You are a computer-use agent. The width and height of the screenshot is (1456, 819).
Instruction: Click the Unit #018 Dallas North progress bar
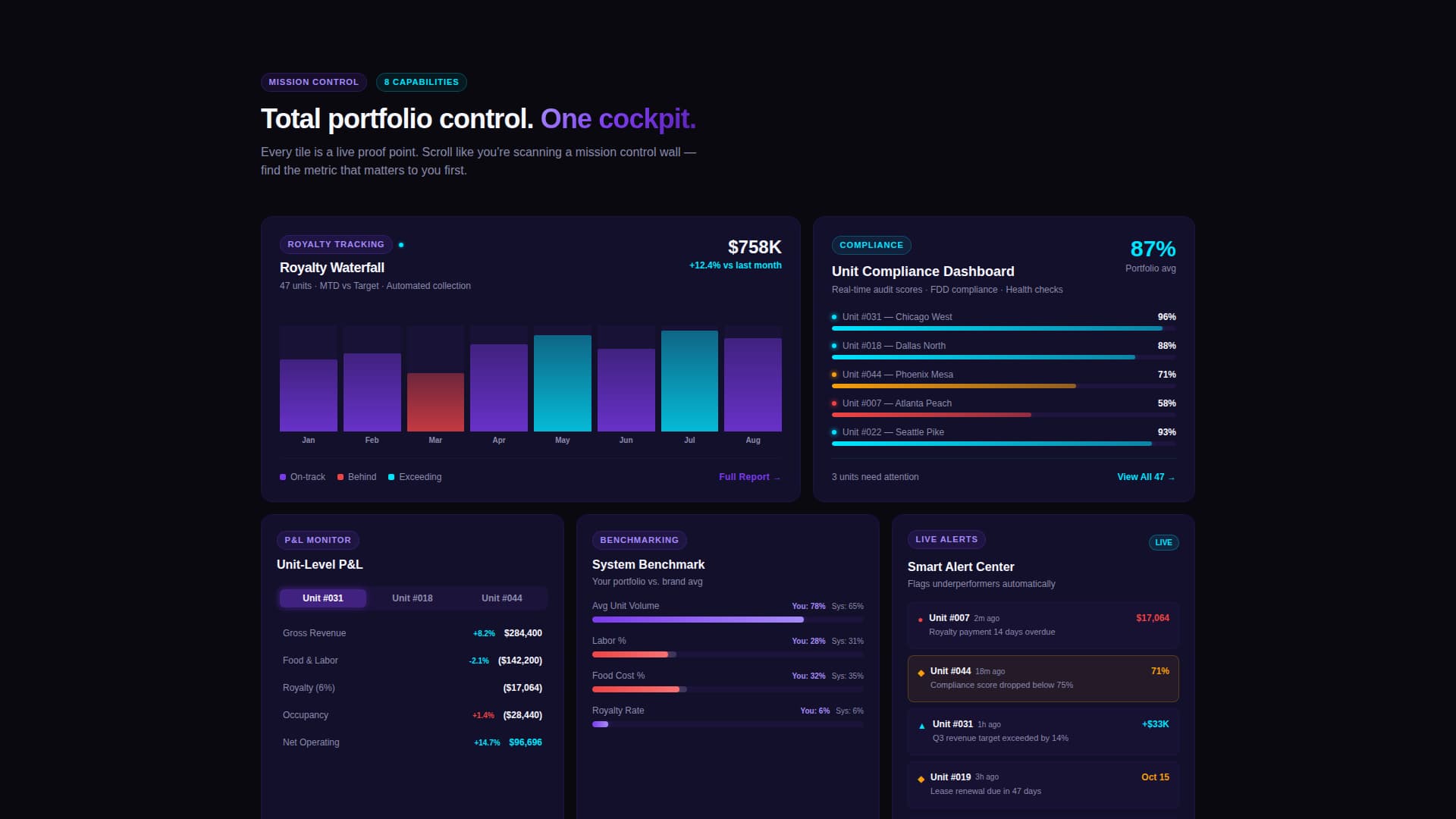point(1004,357)
